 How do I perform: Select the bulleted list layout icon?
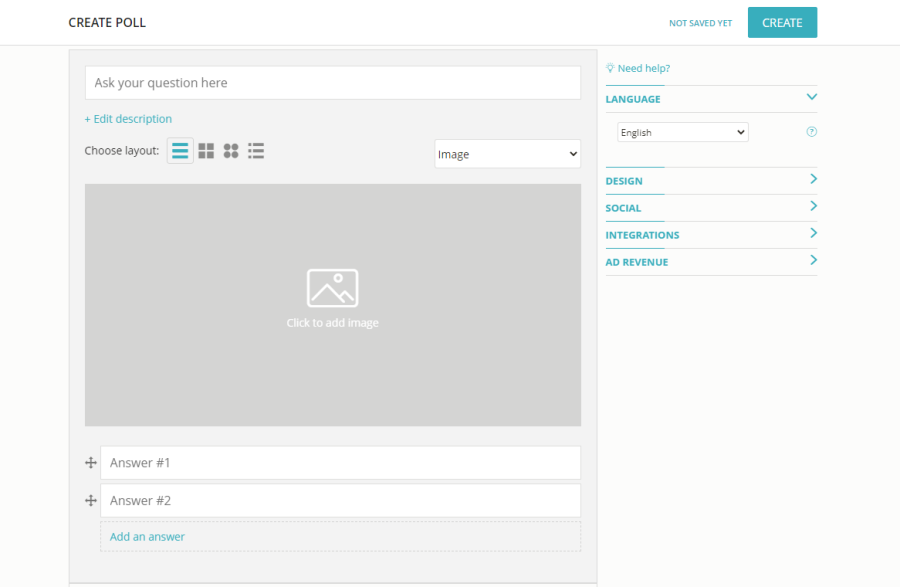click(x=256, y=151)
